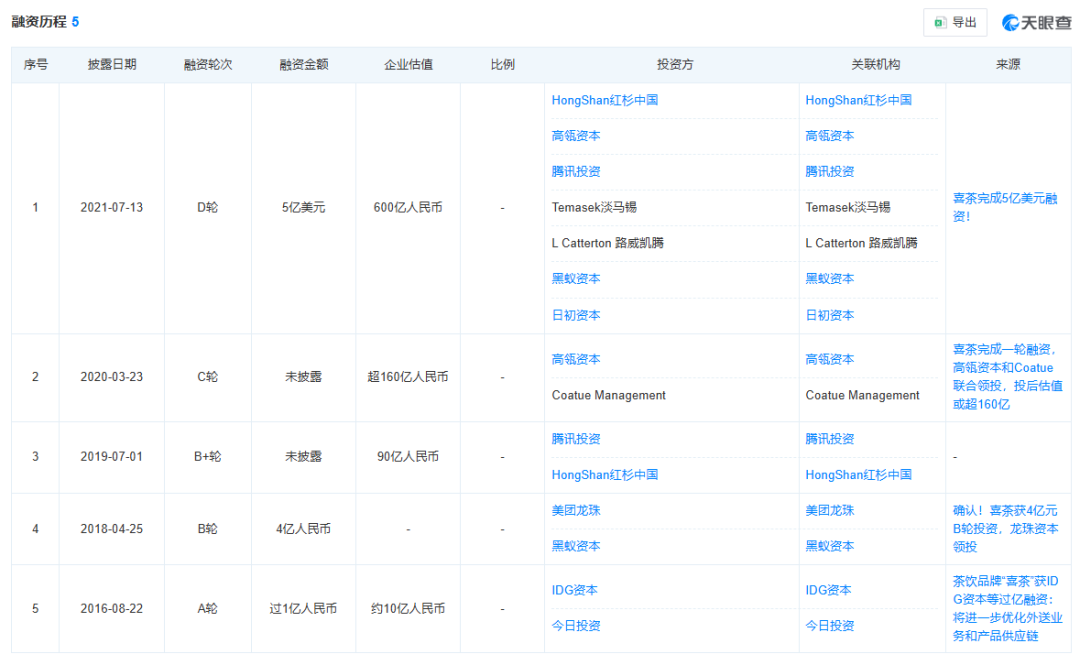Click the 超160亿人民币 valuation cell

point(408,377)
